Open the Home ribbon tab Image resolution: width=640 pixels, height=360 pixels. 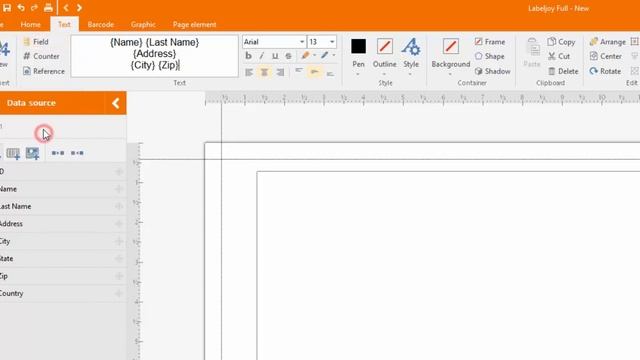tap(31, 24)
